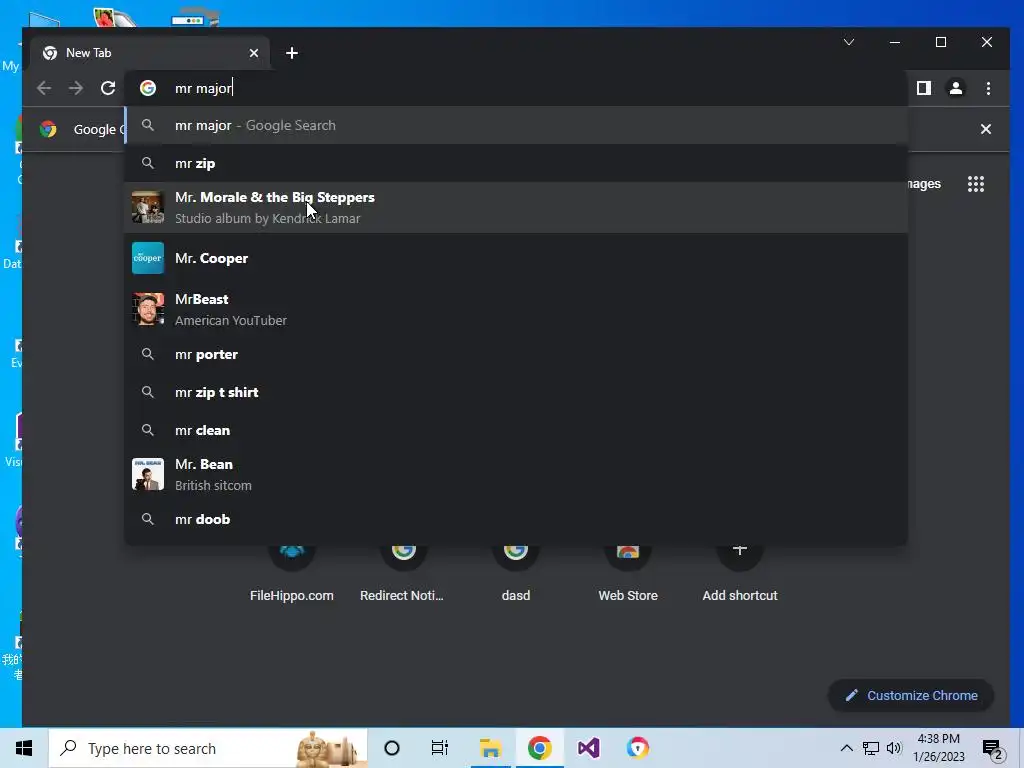The image size is (1024, 768).
Task: Open the Redirect Noti... shortcut
Action: pyautogui.click(x=404, y=571)
